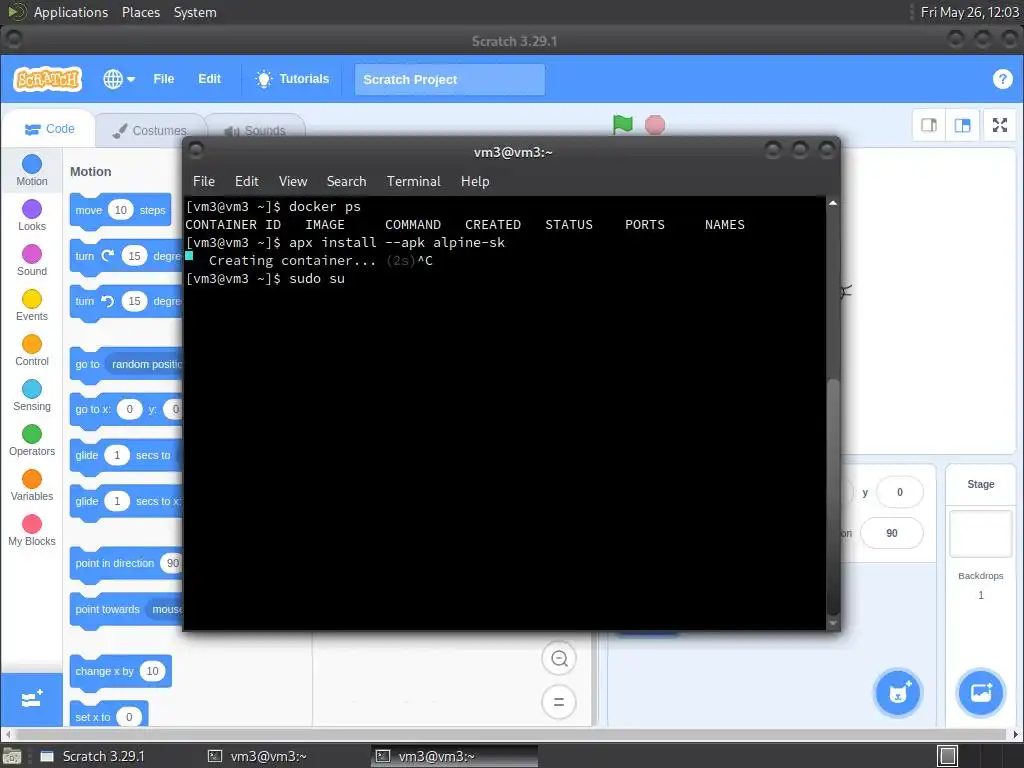Viewport: 1024px width, 768px height.
Task: Open the terminal Search menu
Action: click(346, 181)
